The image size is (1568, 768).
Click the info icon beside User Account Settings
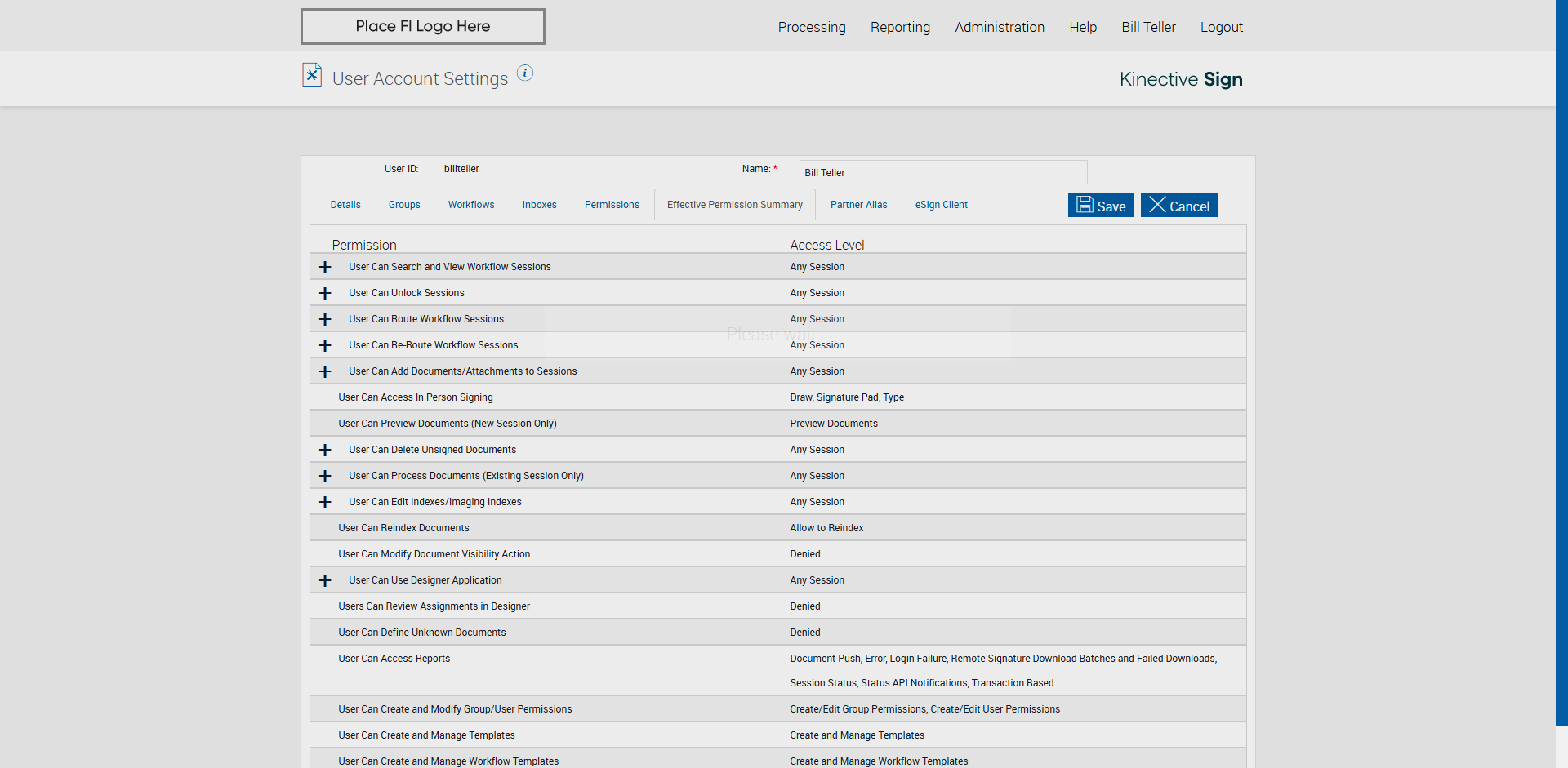tap(525, 73)
